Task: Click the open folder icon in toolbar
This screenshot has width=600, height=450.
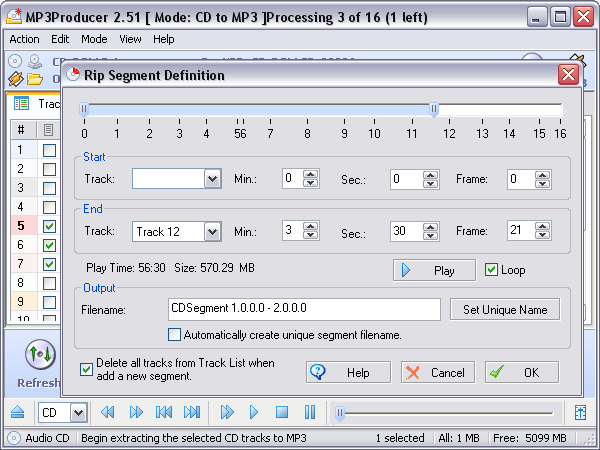Action: point(35,79)
